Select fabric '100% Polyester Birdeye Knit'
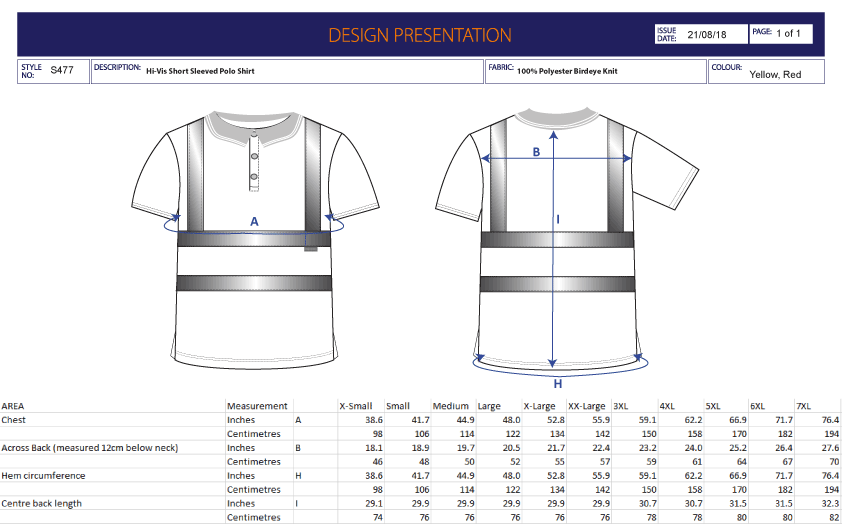This screenshot has height=524, width=842. tap(567, 71)
